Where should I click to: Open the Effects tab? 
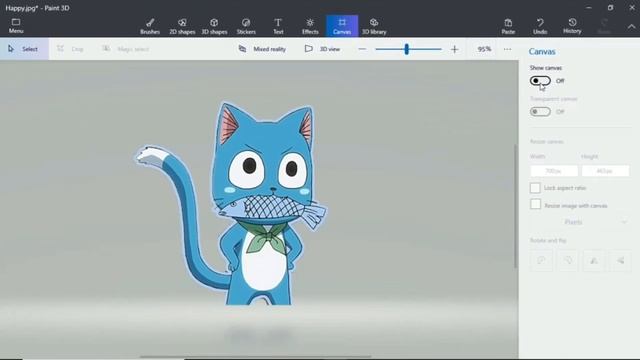pyautogui.click(x=310, y=26)
